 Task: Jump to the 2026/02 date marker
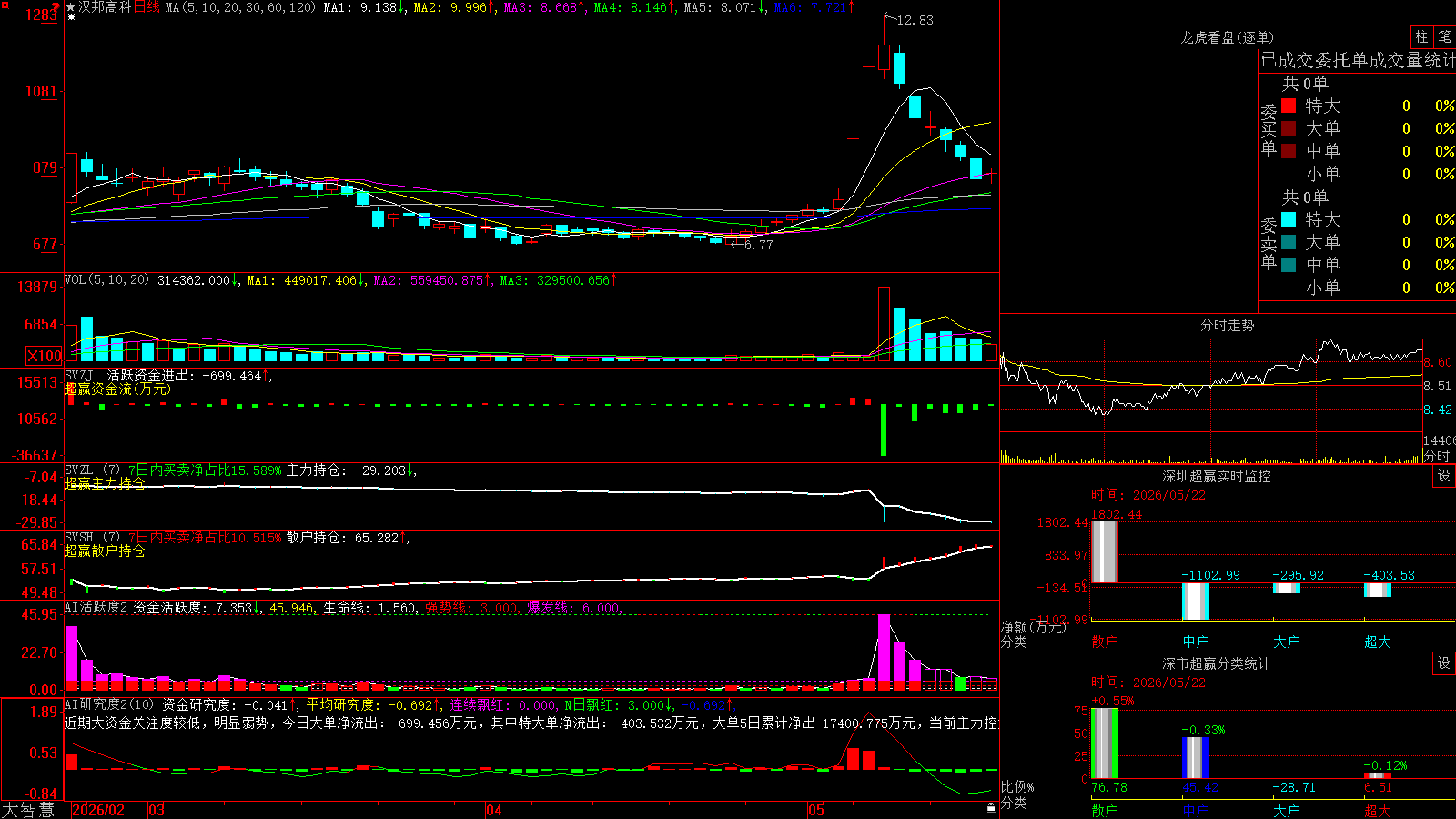[x=98, y=810]
